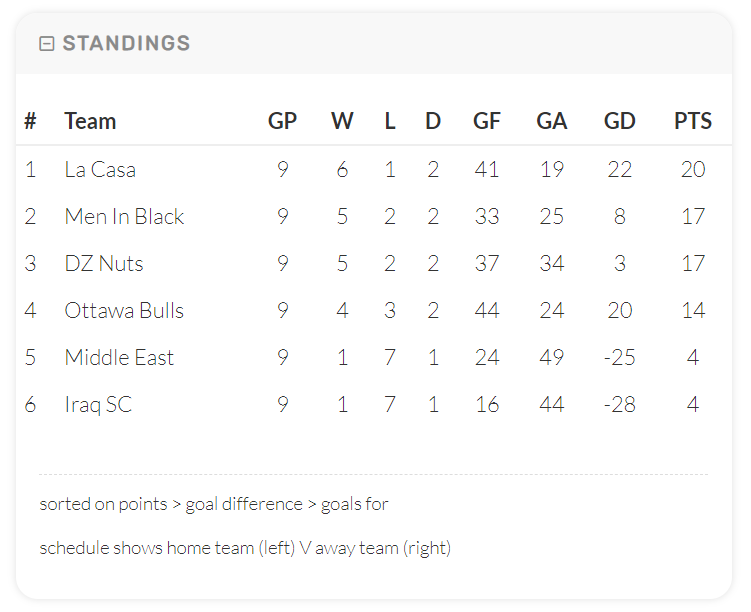Open Ottawa Bulls team details
This screenshot has width=751, height=612.
click(x=124, y=311)
